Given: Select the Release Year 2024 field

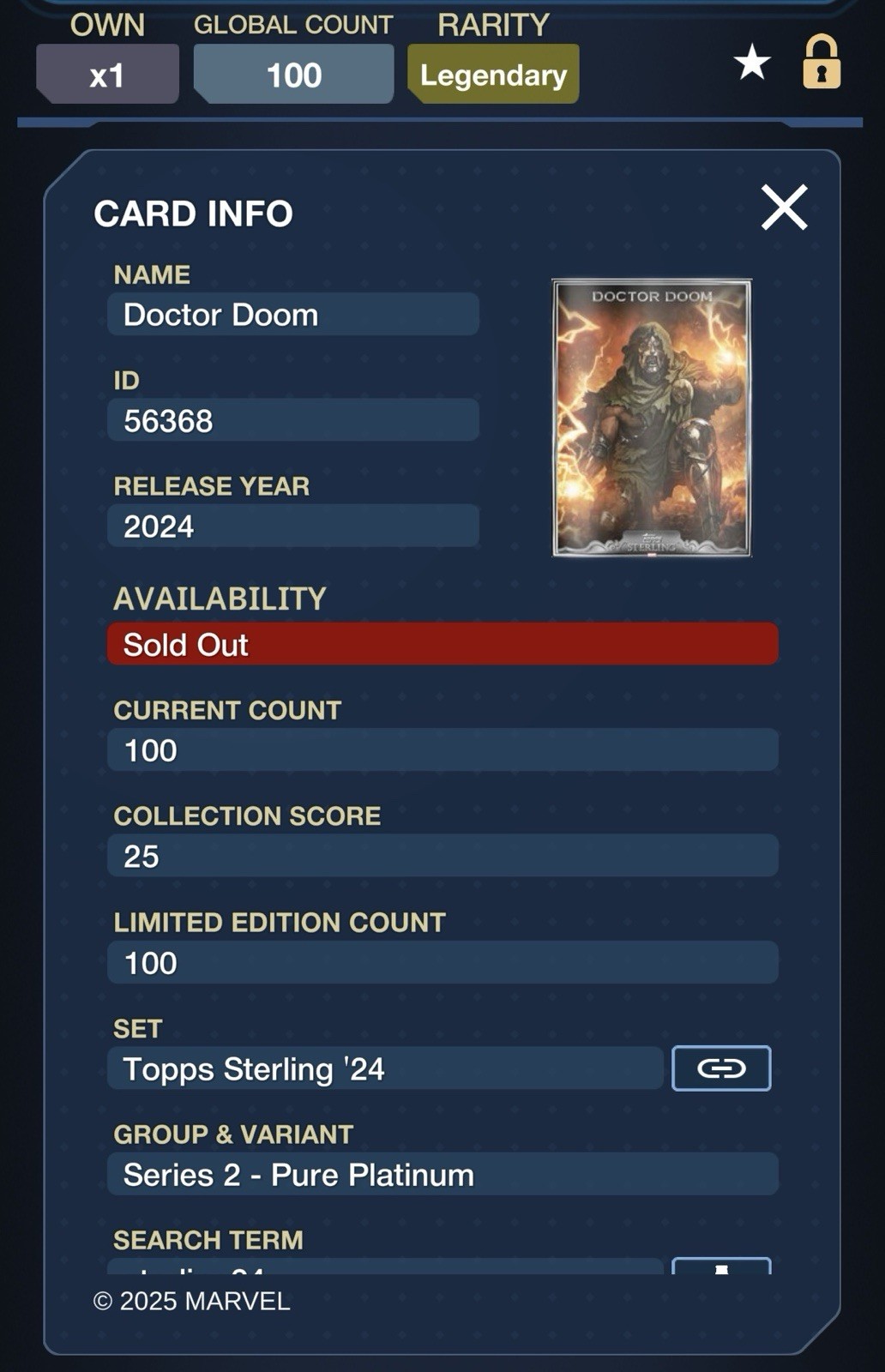Looking at the screenshot, I should pyautogui.click(x=293, y=526).
